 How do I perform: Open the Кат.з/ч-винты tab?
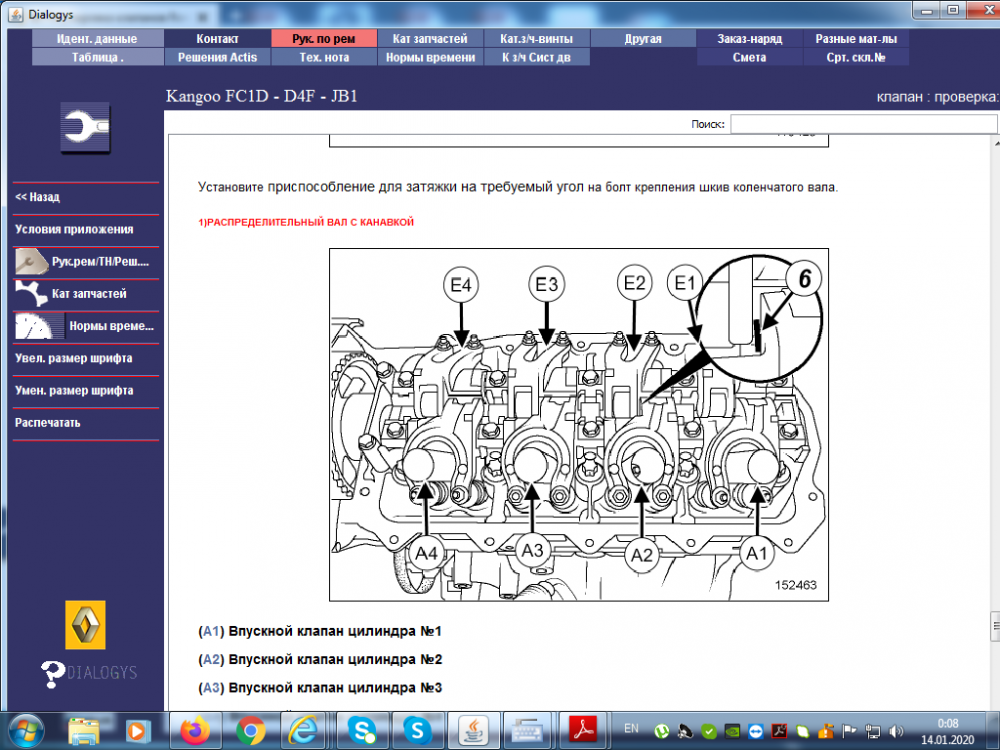click(x=536, y=38)
